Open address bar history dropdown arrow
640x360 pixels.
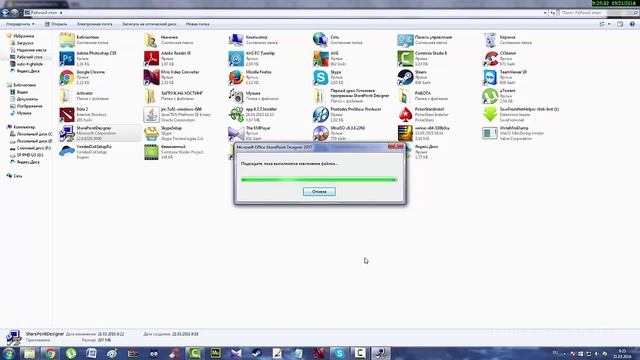[x=545, y=13]
